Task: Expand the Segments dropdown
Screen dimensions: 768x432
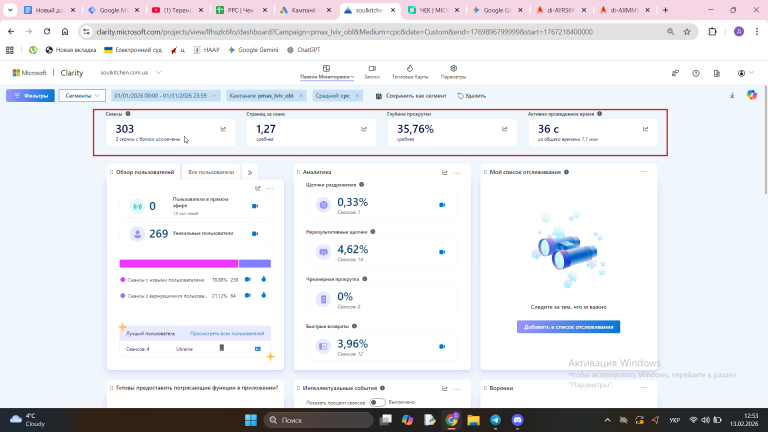Action: tap(82, 96)
